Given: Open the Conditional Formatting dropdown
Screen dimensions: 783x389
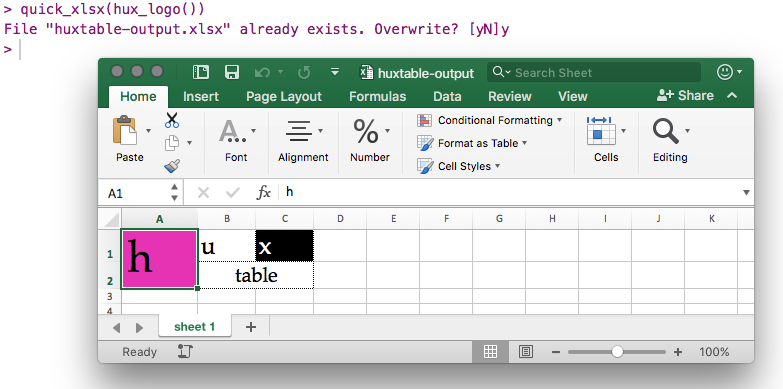Looking at the screenshot, I should pos(559,120).
